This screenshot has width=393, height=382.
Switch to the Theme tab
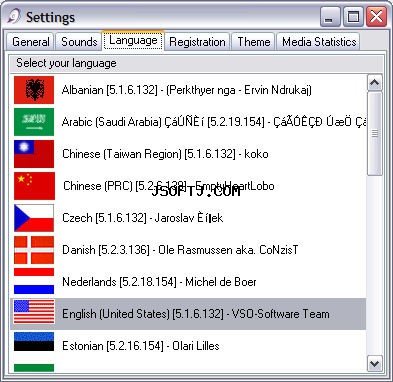tap(253, 42)
